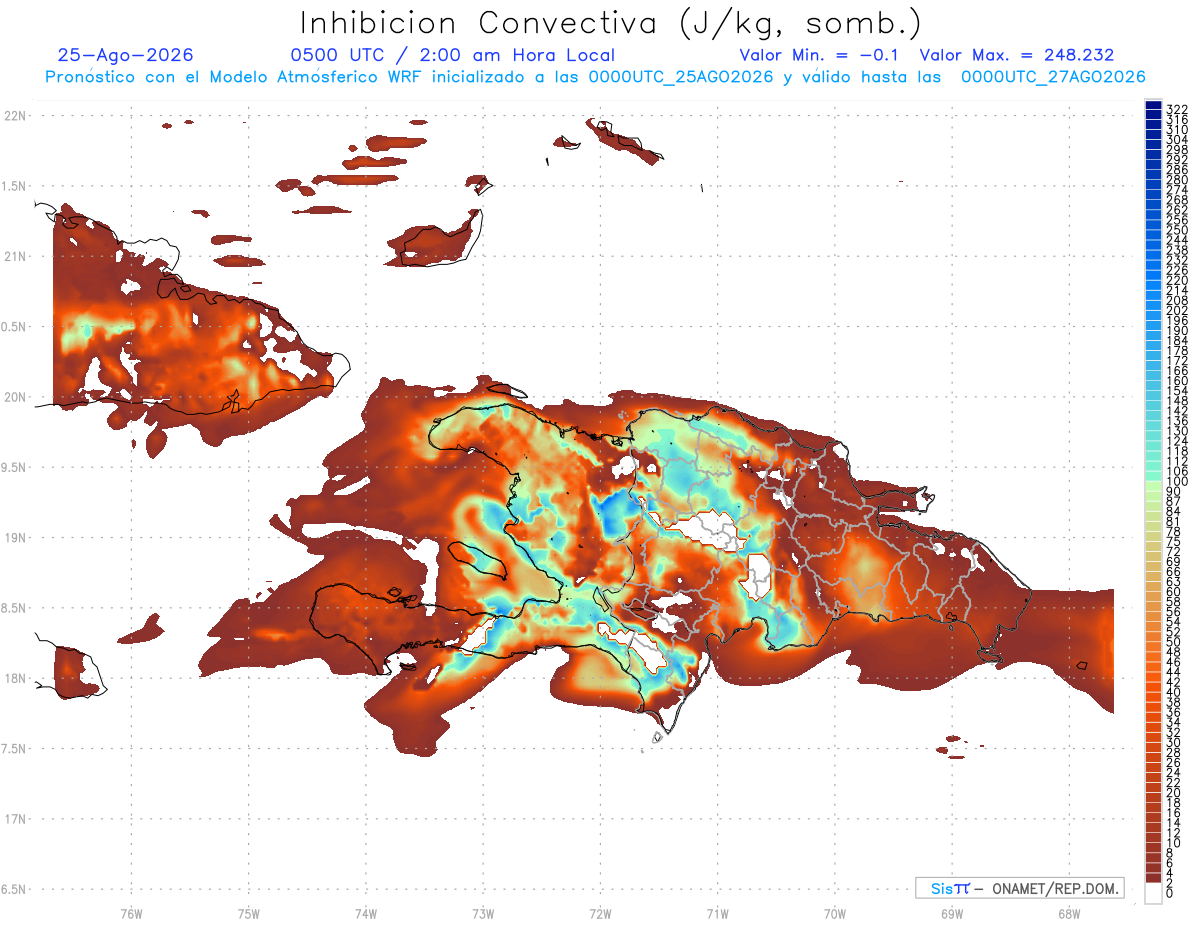
Task: Click the '322' colorbar value
Action: pyautogui.click(x=1176, y=109)
